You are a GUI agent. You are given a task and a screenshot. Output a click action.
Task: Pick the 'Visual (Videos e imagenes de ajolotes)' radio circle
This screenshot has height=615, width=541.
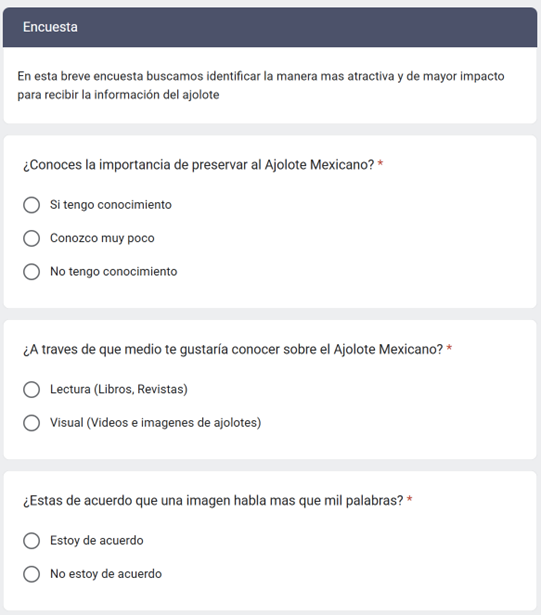tap(31, 423)
